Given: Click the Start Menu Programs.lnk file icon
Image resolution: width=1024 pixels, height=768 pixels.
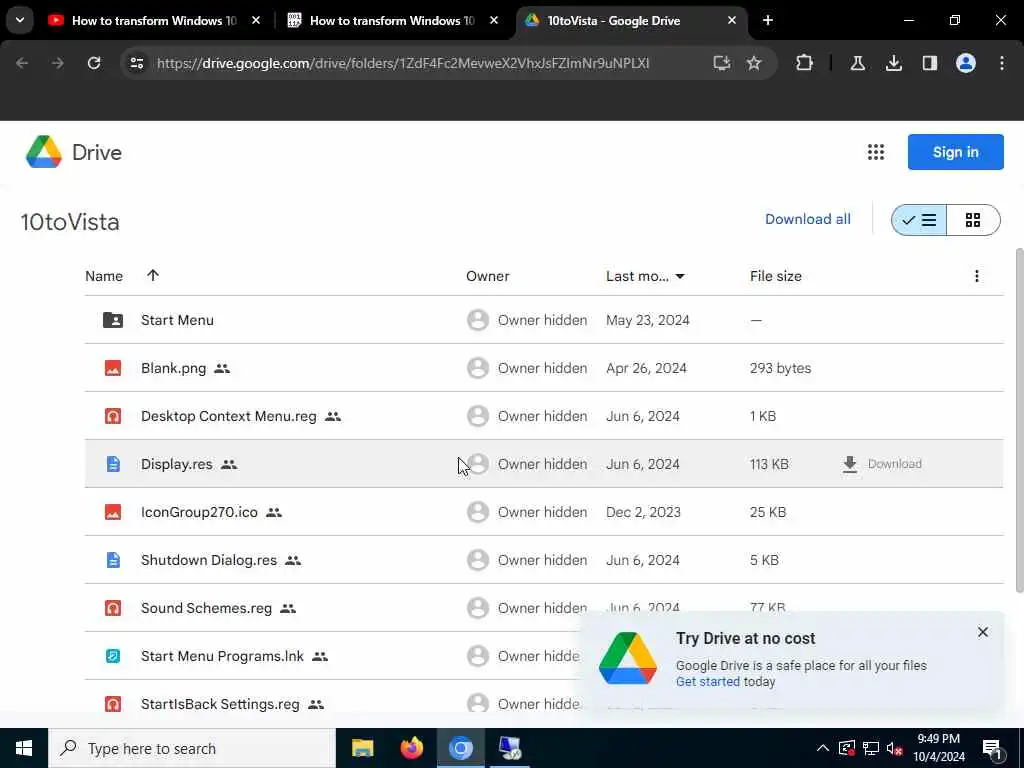Looking at the screenshot, I should [113, 656].
